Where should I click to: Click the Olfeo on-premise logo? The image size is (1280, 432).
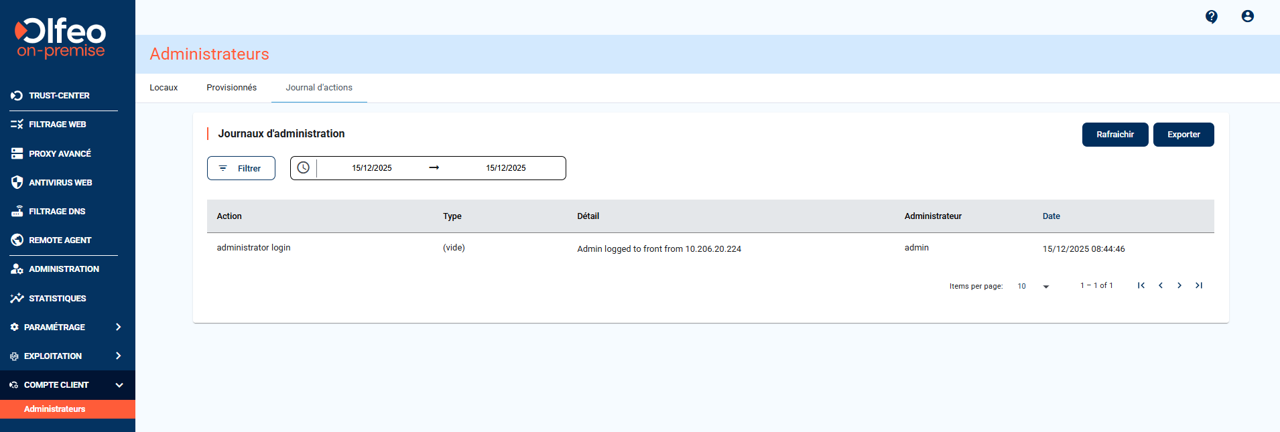pos(60,38)
